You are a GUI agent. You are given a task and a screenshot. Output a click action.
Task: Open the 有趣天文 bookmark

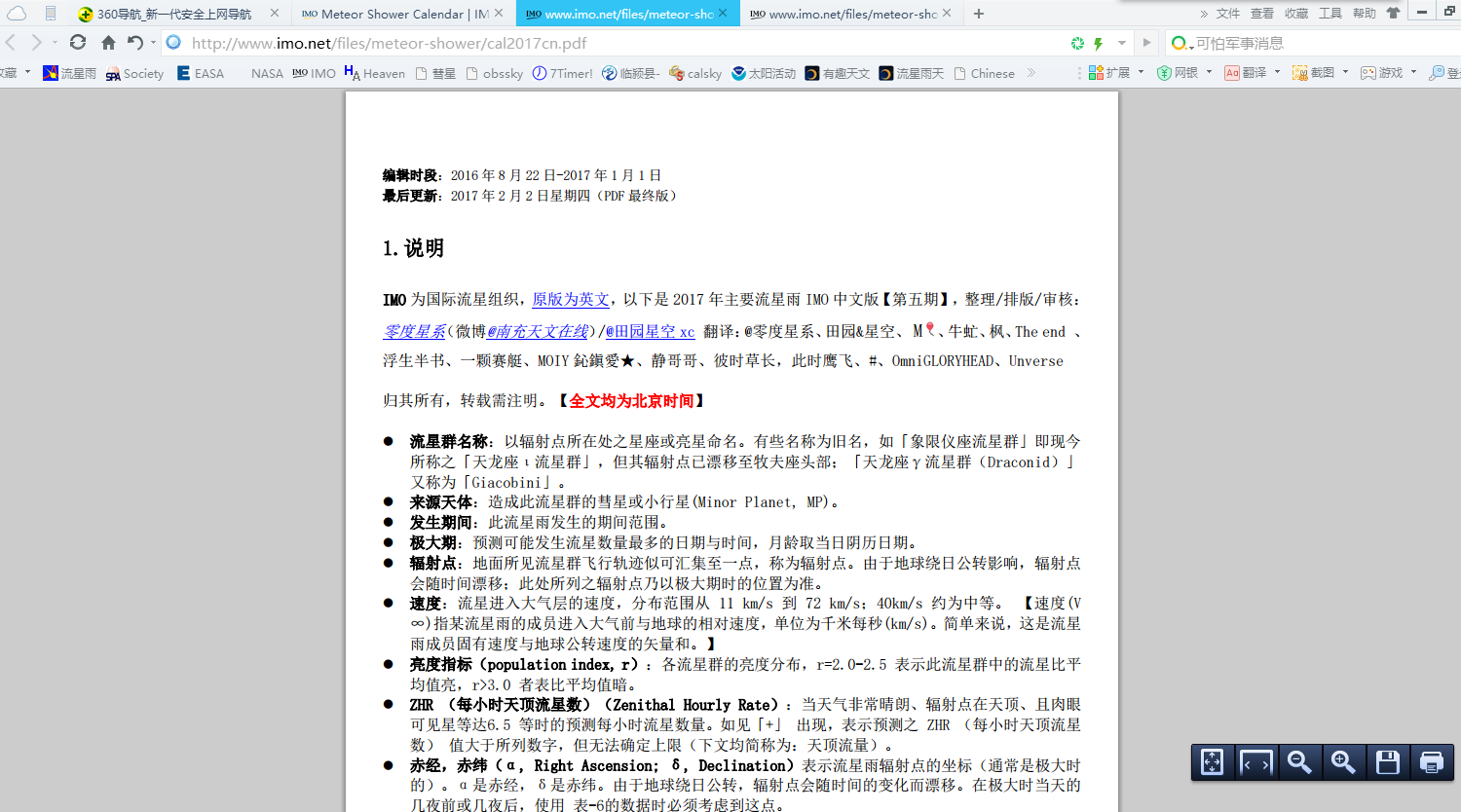click(x=838, y=73)
